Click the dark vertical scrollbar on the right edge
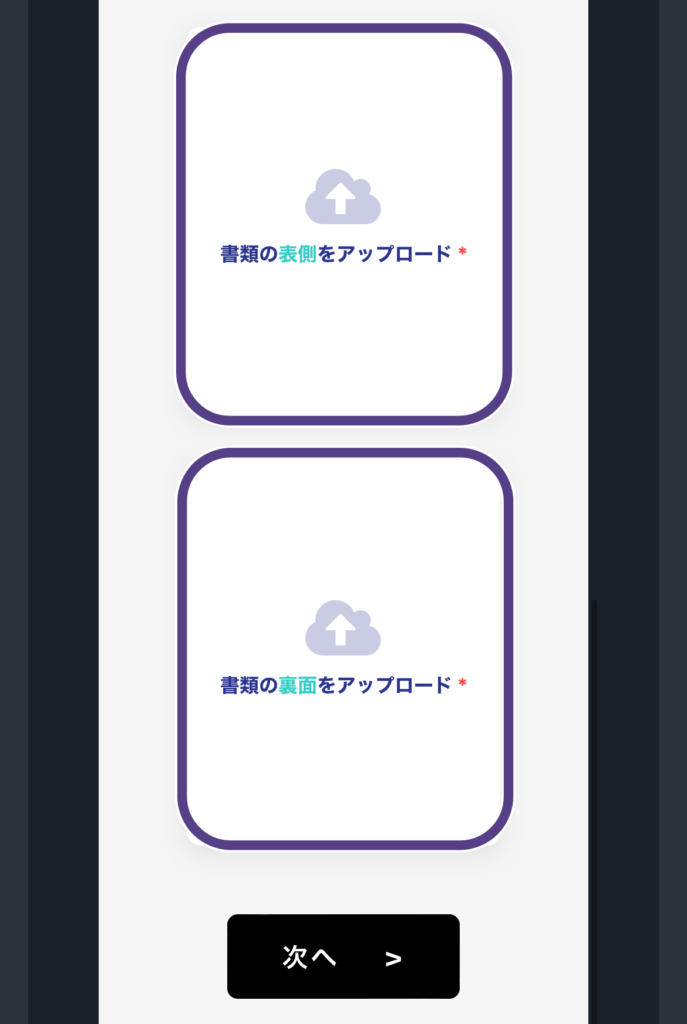This screenshot has width=687, height=1024. tap(594, 810)
